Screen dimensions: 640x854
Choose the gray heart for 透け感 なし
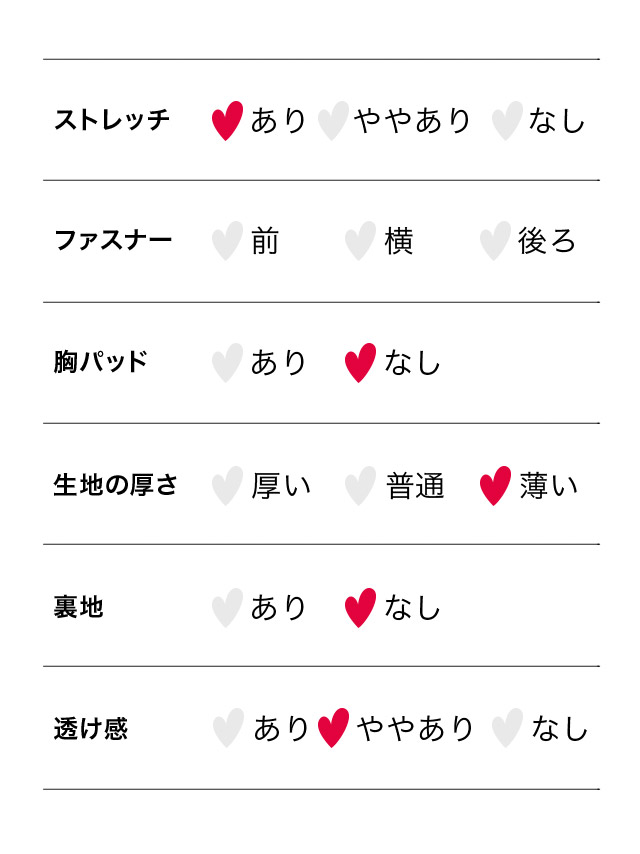pos(507,728)
